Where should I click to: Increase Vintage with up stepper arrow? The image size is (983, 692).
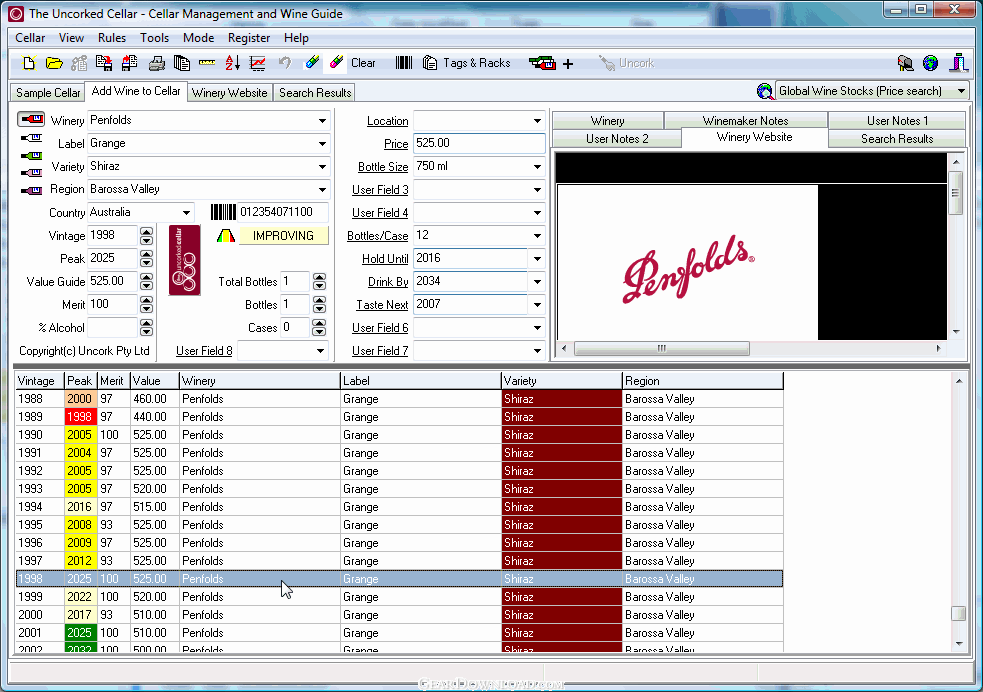point(146,232)
